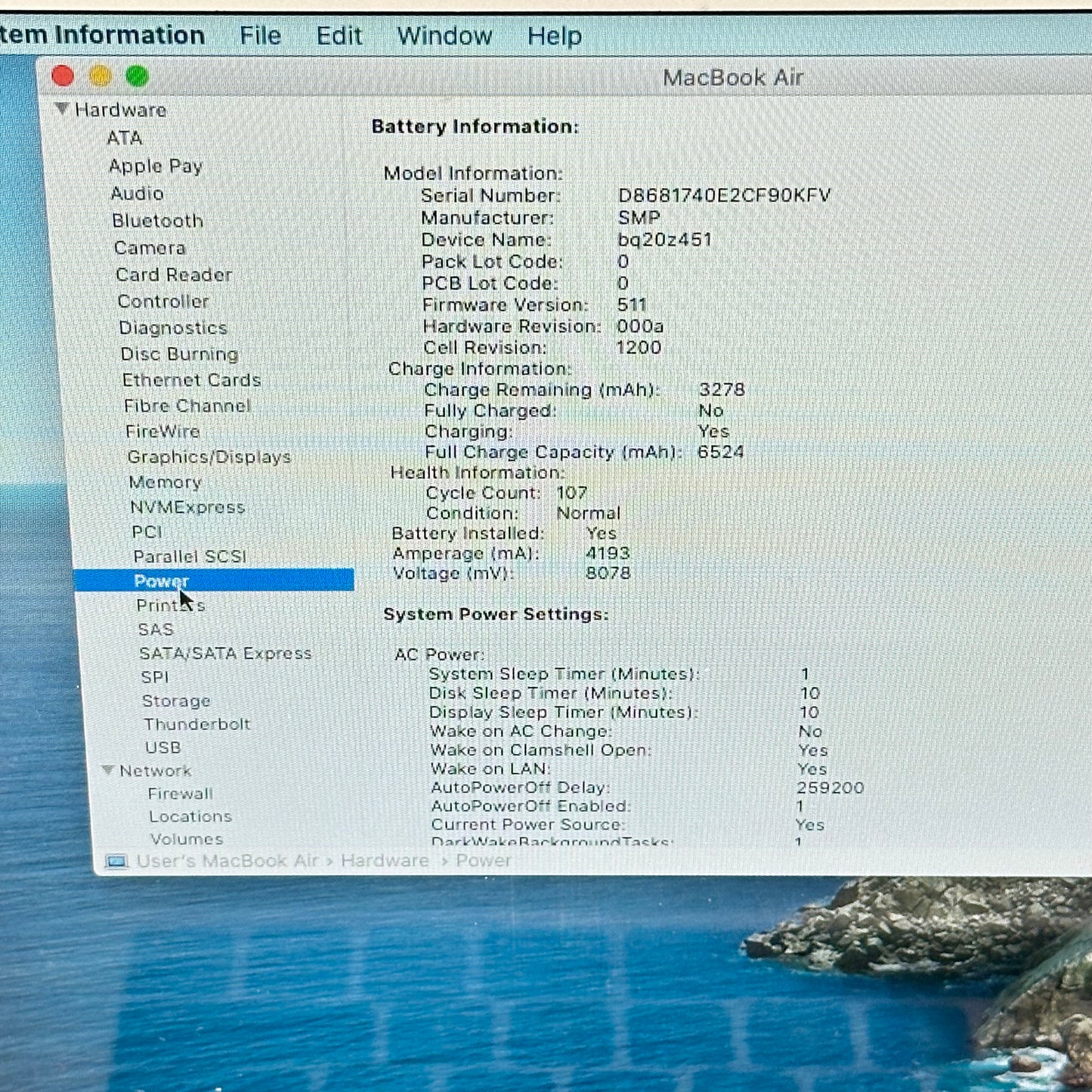Open the Edit menu
Image resolution: width=1092 pixels, height=1092 pixels.
[x=339, y=36]
